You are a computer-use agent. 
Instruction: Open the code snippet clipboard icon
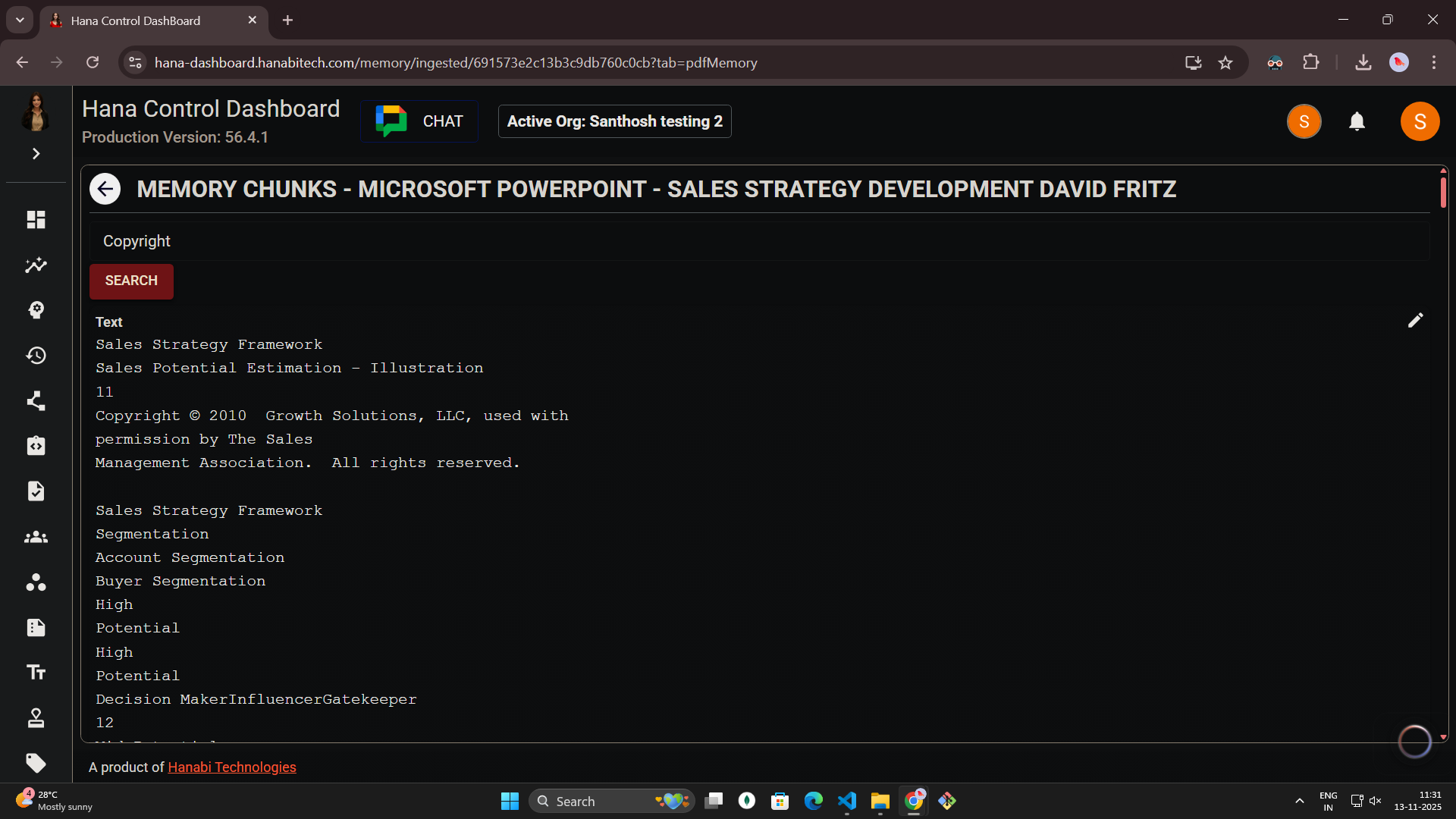click(36, 446)
